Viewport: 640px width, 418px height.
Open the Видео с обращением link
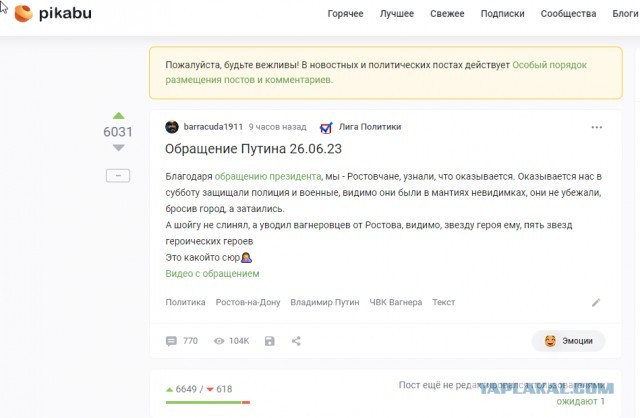pos(212,273)
